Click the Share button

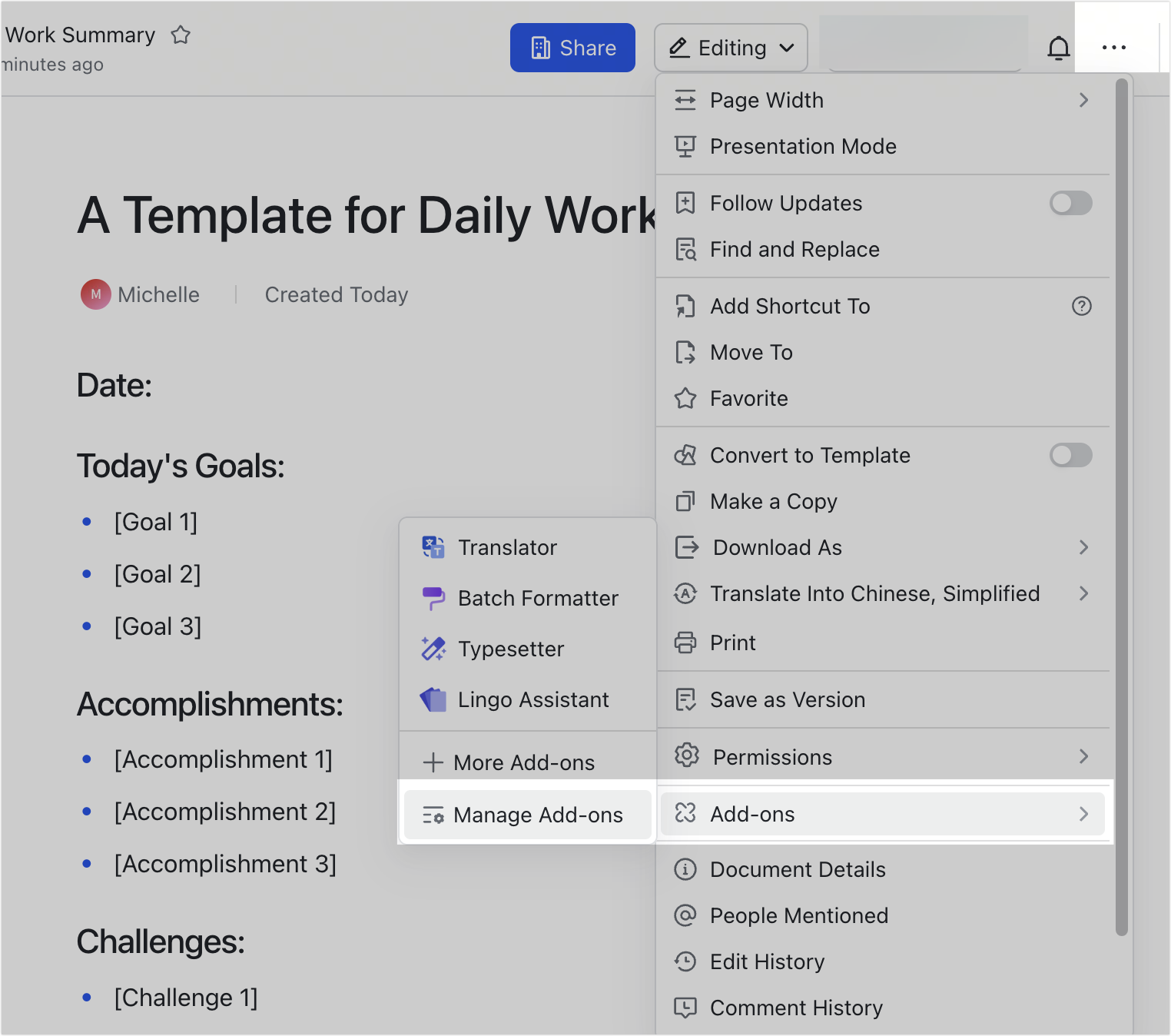[x=572, y=48]
